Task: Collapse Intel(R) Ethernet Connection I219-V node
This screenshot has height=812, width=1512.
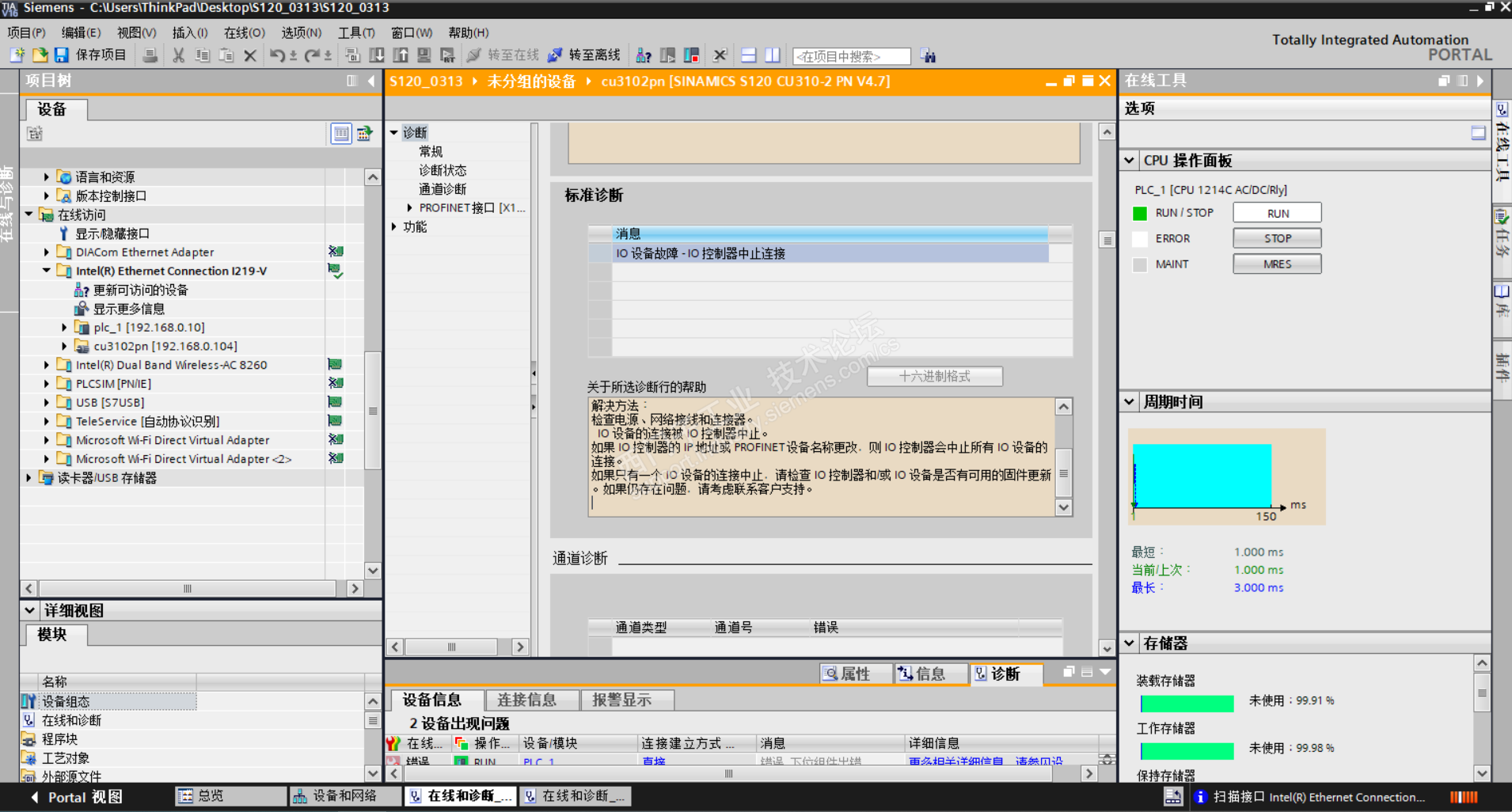Action: tap(46, 271)
